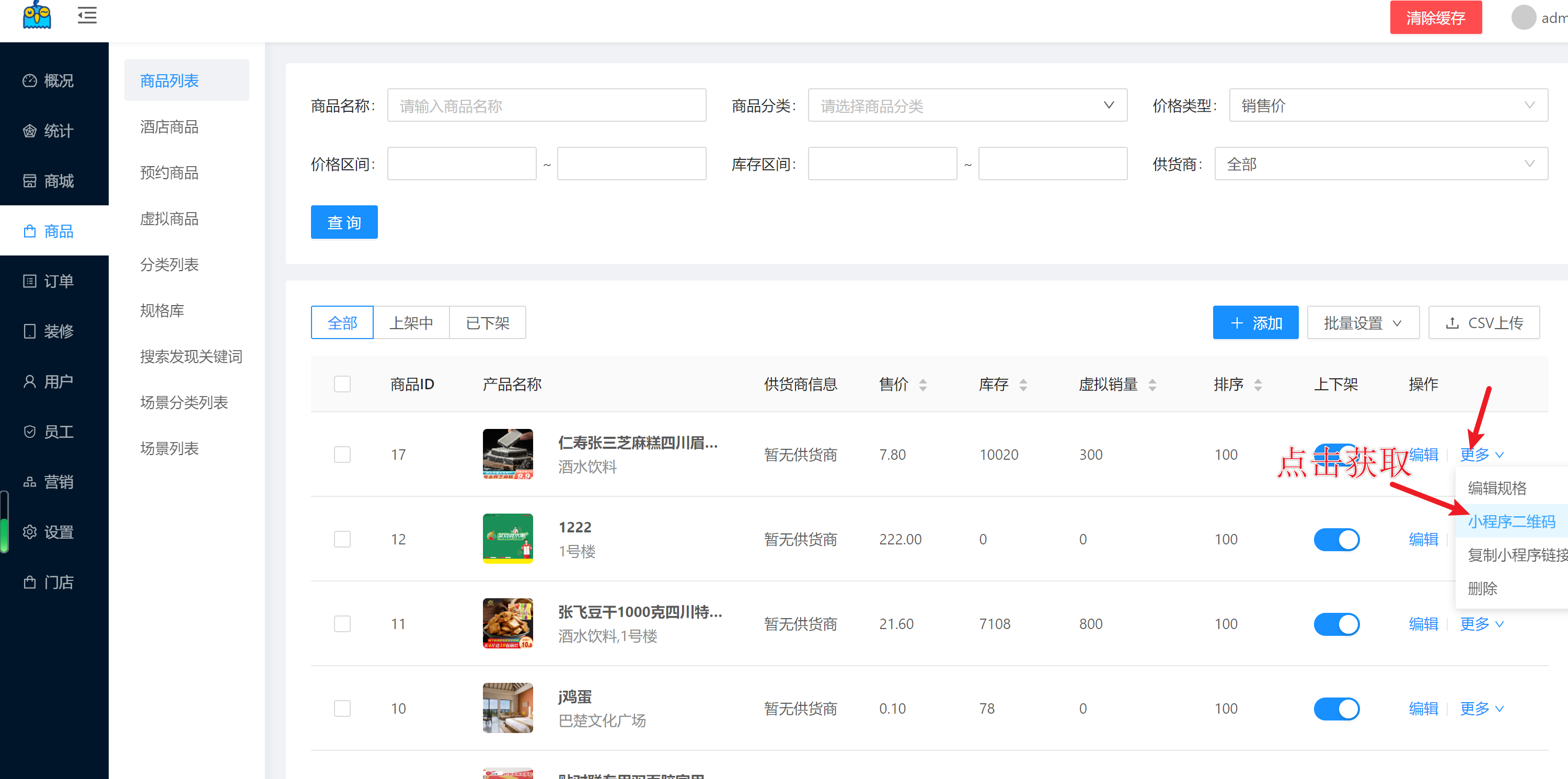Viewport: 1568px width, 779px height.
Task: Open the 装修 decoration sidebar icon
Action: pyautogui.click(x=29, y=331)
